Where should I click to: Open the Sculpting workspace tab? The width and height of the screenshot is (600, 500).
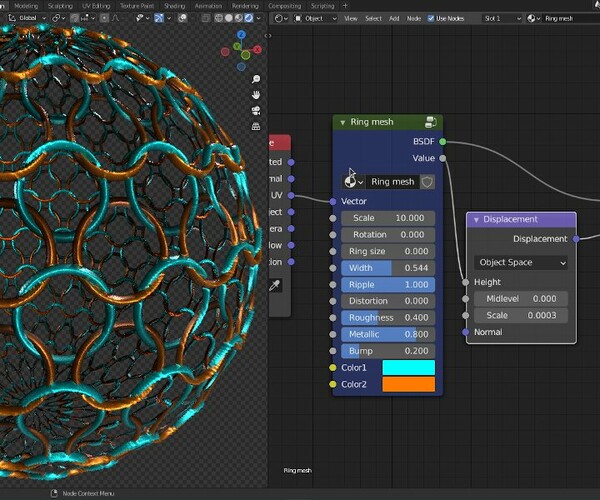point(60,6)
